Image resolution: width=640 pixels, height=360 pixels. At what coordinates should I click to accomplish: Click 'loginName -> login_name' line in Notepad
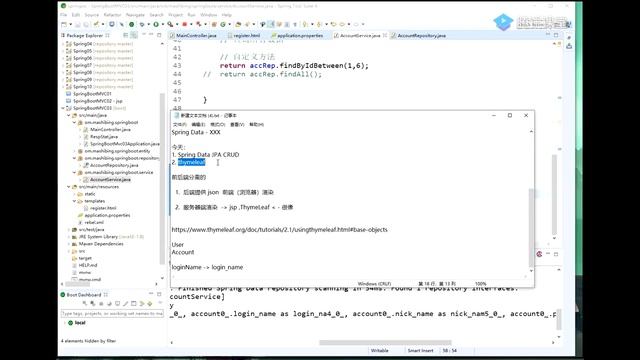coord(207,267)
